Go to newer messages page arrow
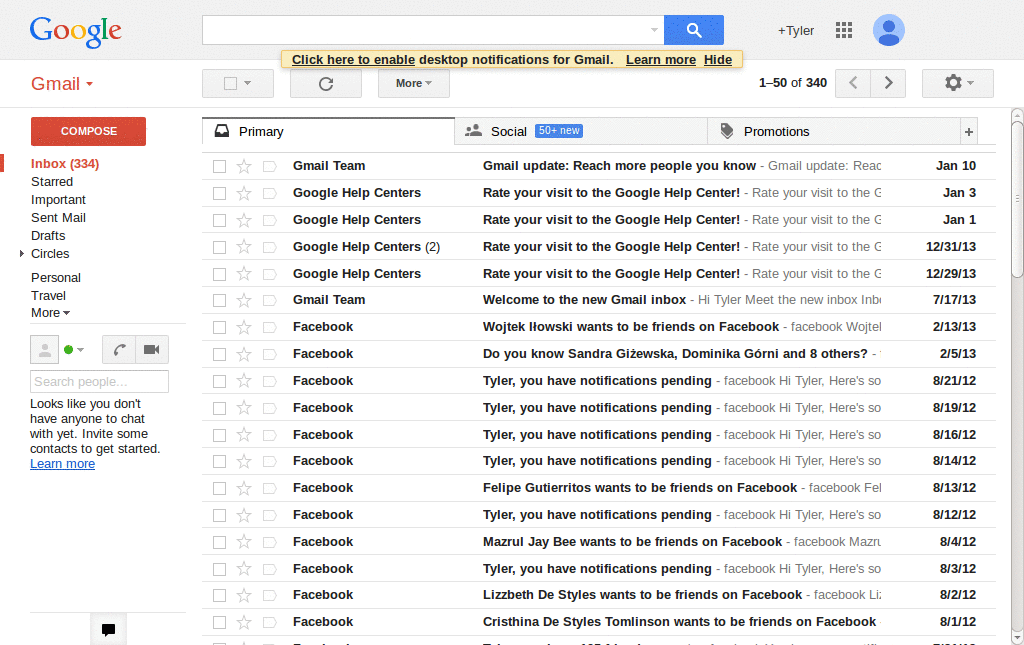Screen dimensions: 1024x645 point(853,83)
